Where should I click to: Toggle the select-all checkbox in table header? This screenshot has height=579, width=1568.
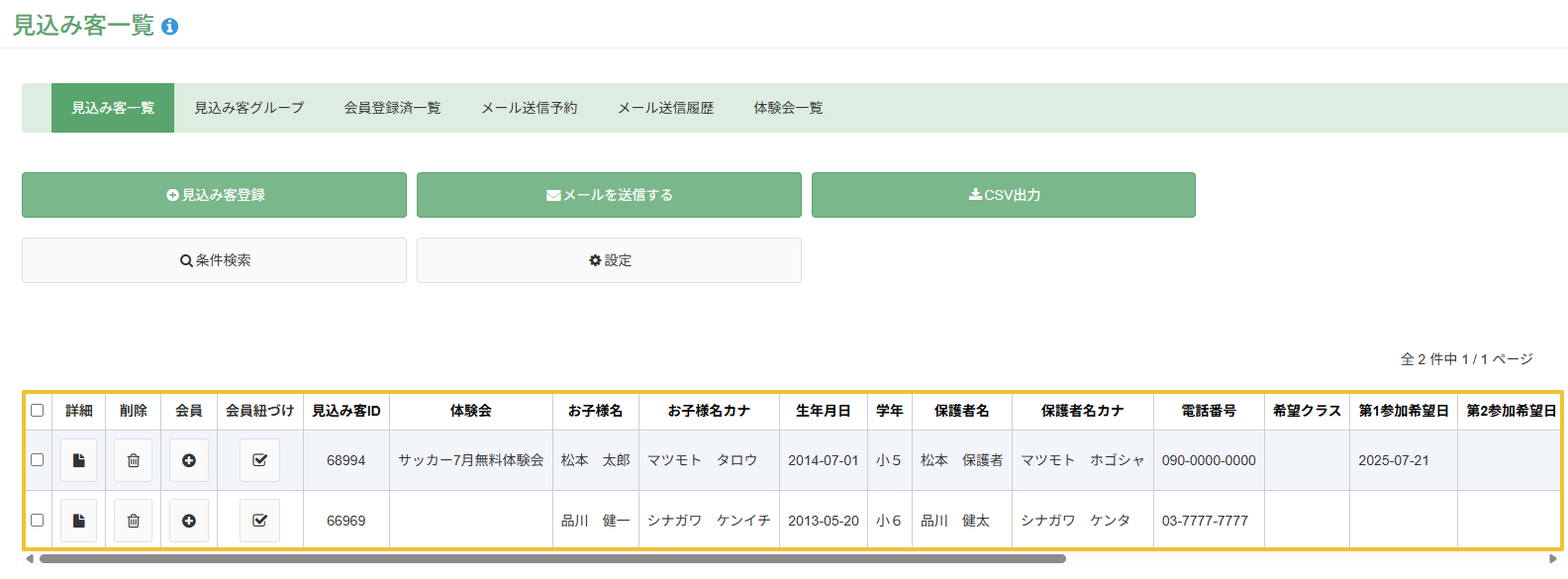coord(38,410)
